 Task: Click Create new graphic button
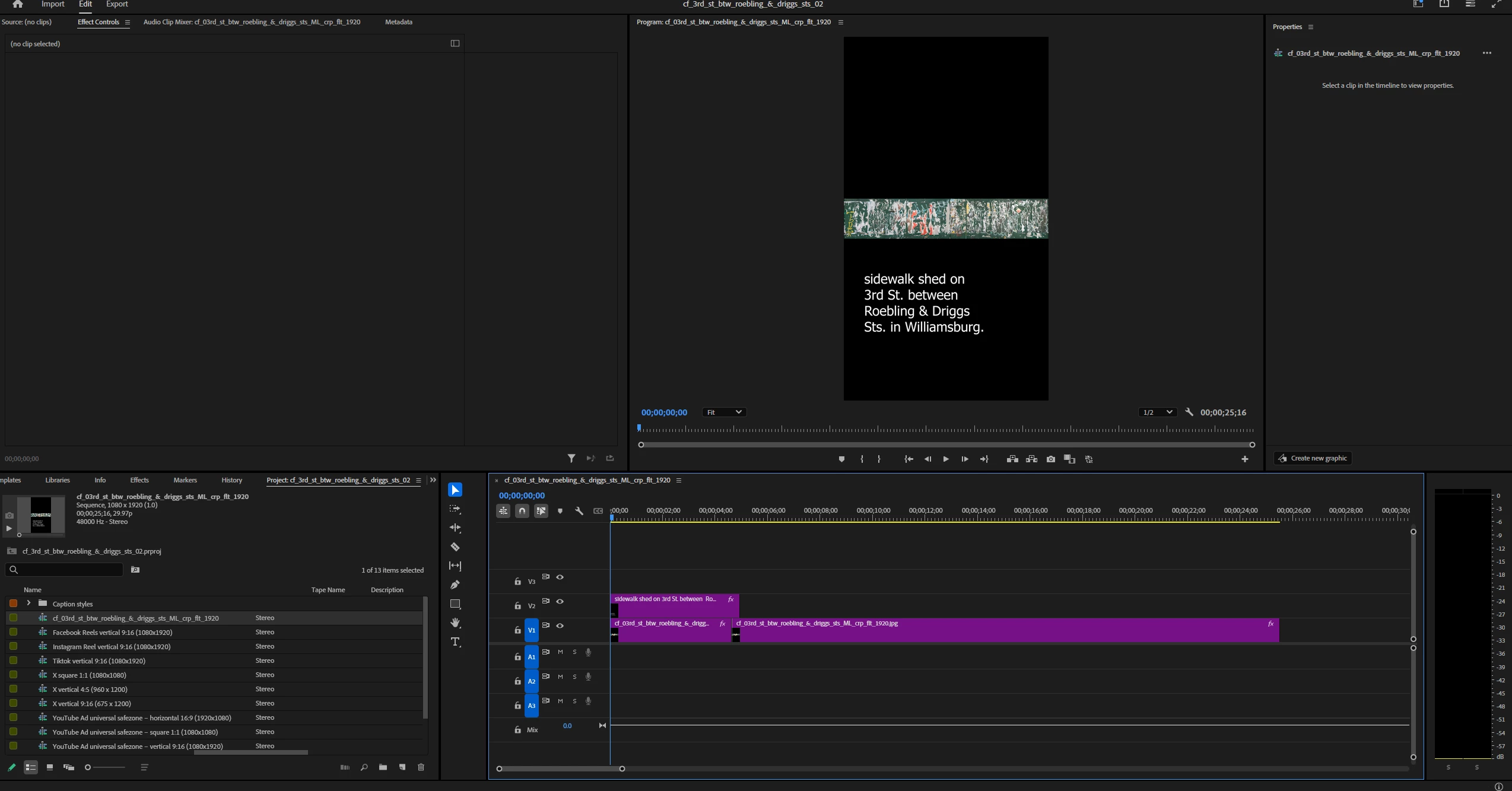pos(1313,458)
